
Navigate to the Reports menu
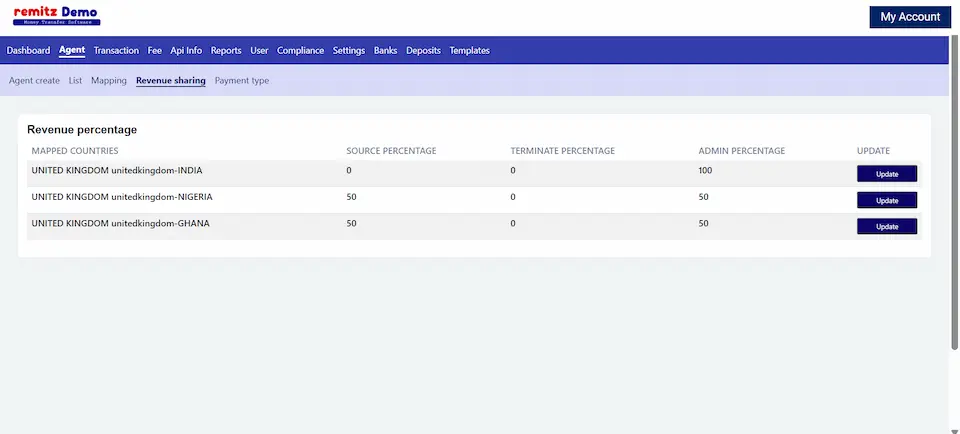pos(226,51)
